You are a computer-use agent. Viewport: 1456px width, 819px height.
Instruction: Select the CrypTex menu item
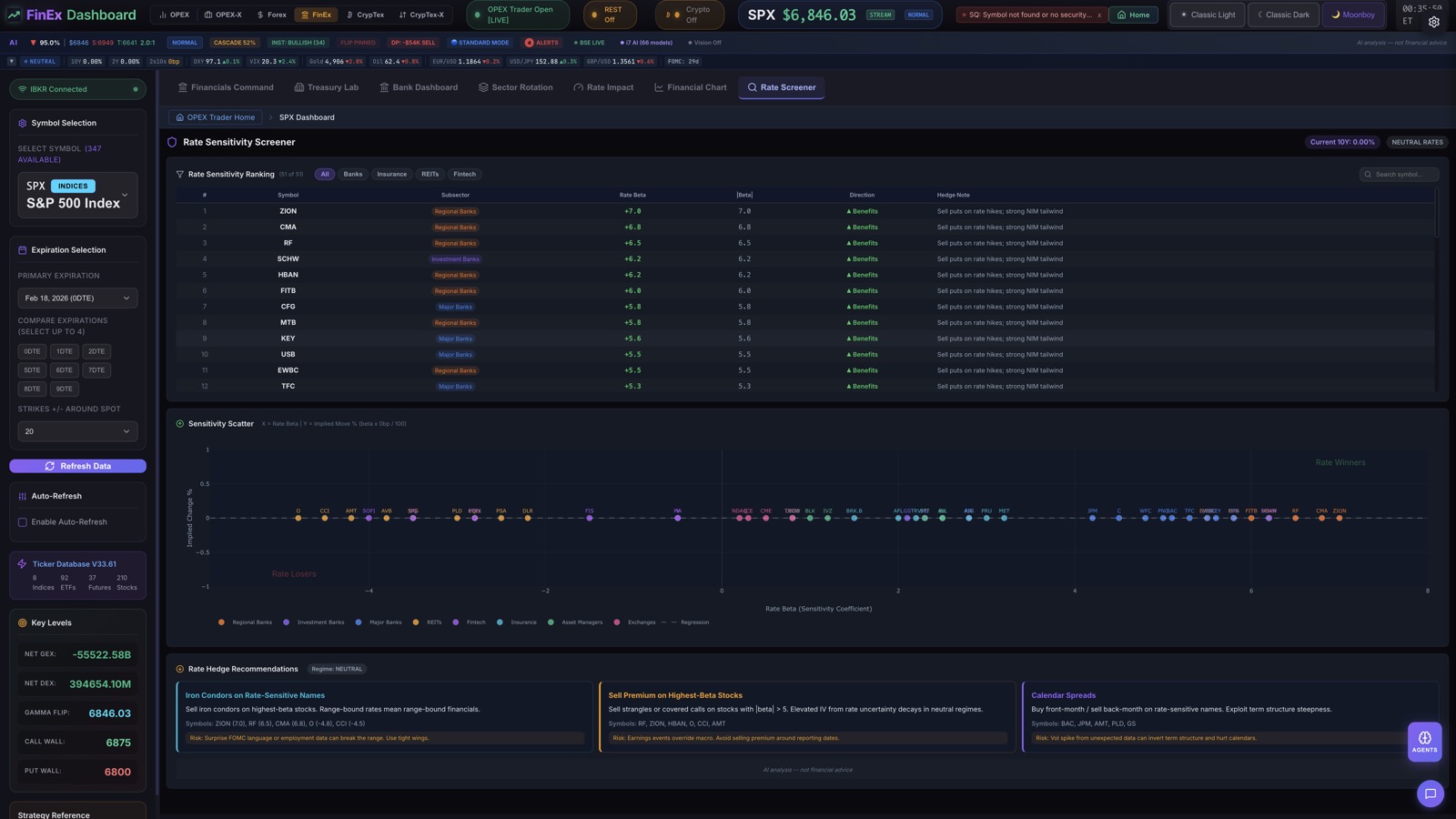(x=368, y=15)
